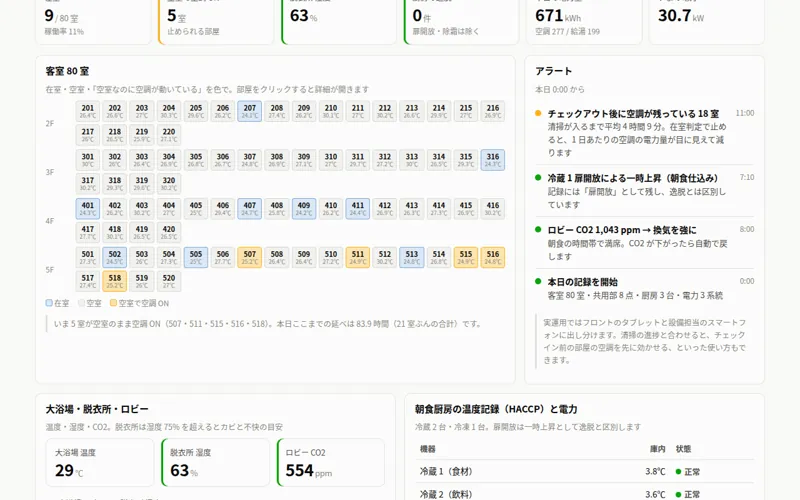Open room 320 details
Screen dimensions: 800x500
coord(169,184)
